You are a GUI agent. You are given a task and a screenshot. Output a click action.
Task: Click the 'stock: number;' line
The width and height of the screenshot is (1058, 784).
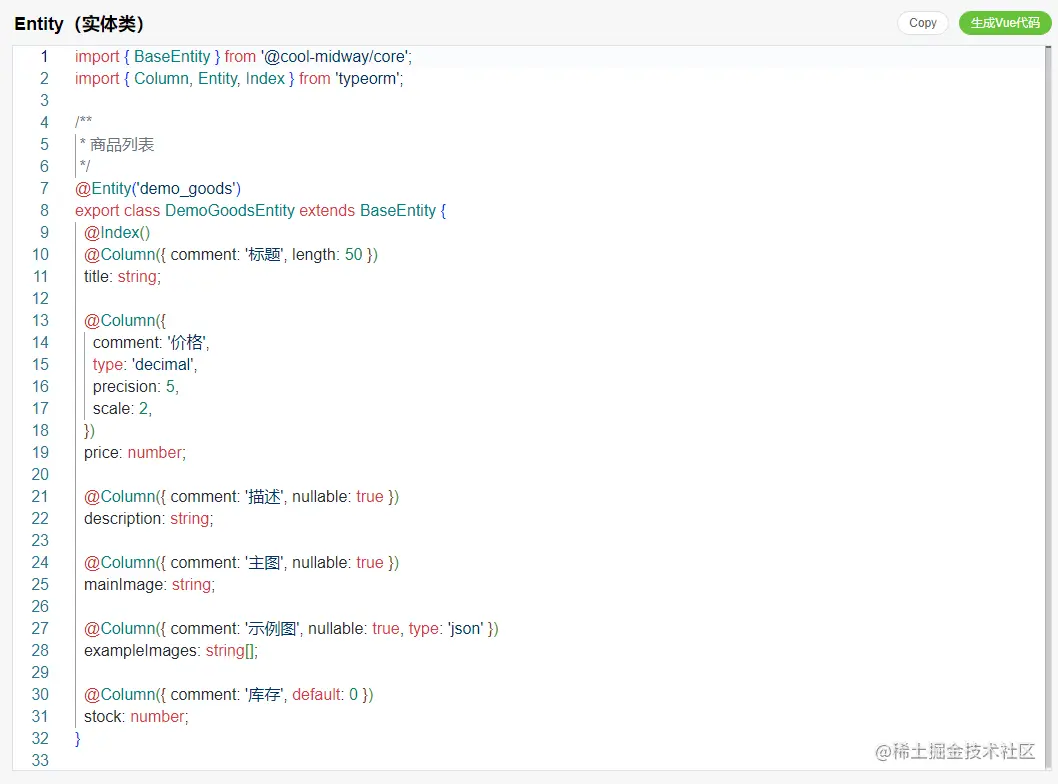tap(136, 717)
